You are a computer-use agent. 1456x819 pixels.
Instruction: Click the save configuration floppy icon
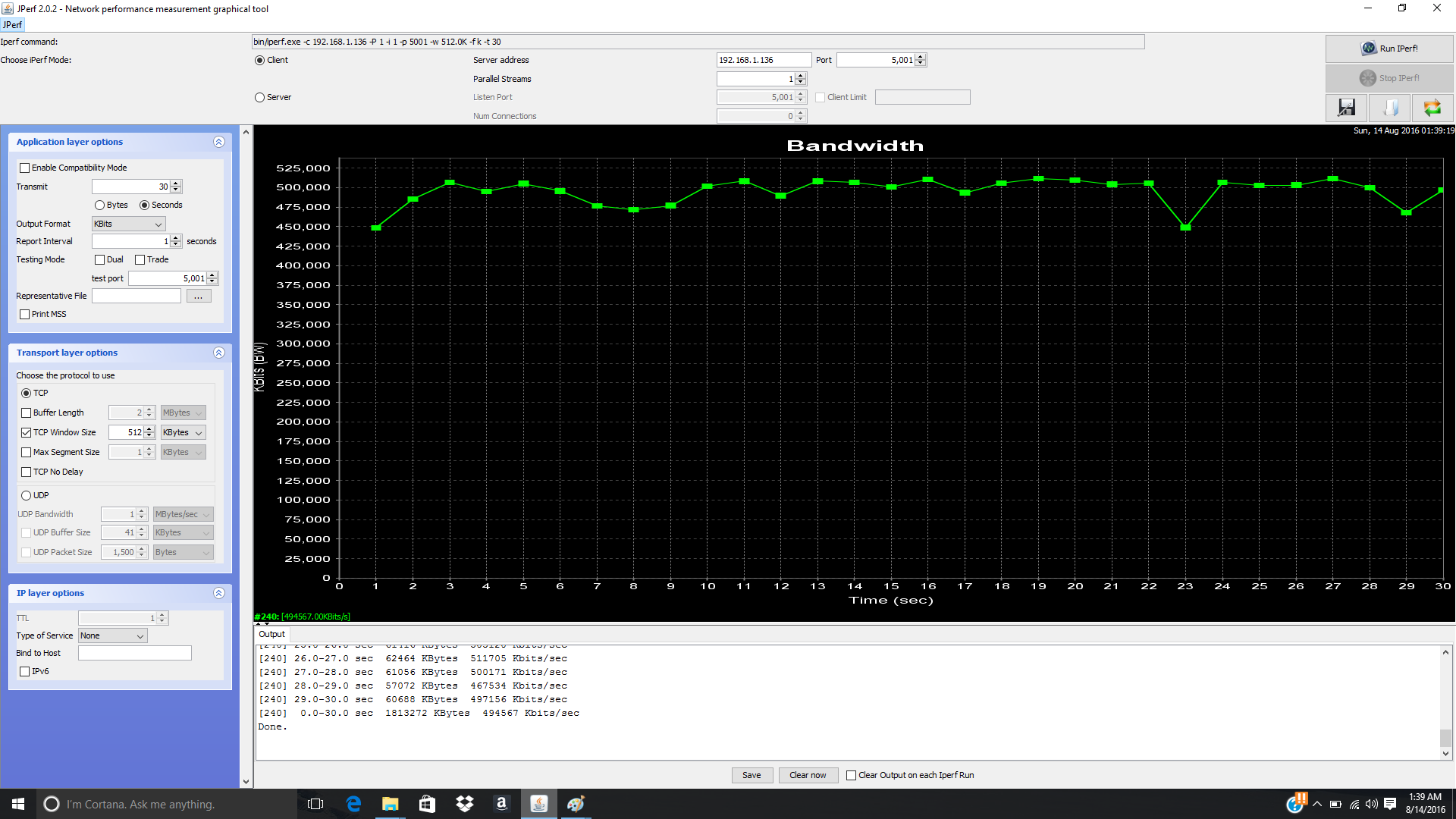[x=1346, y=108]
